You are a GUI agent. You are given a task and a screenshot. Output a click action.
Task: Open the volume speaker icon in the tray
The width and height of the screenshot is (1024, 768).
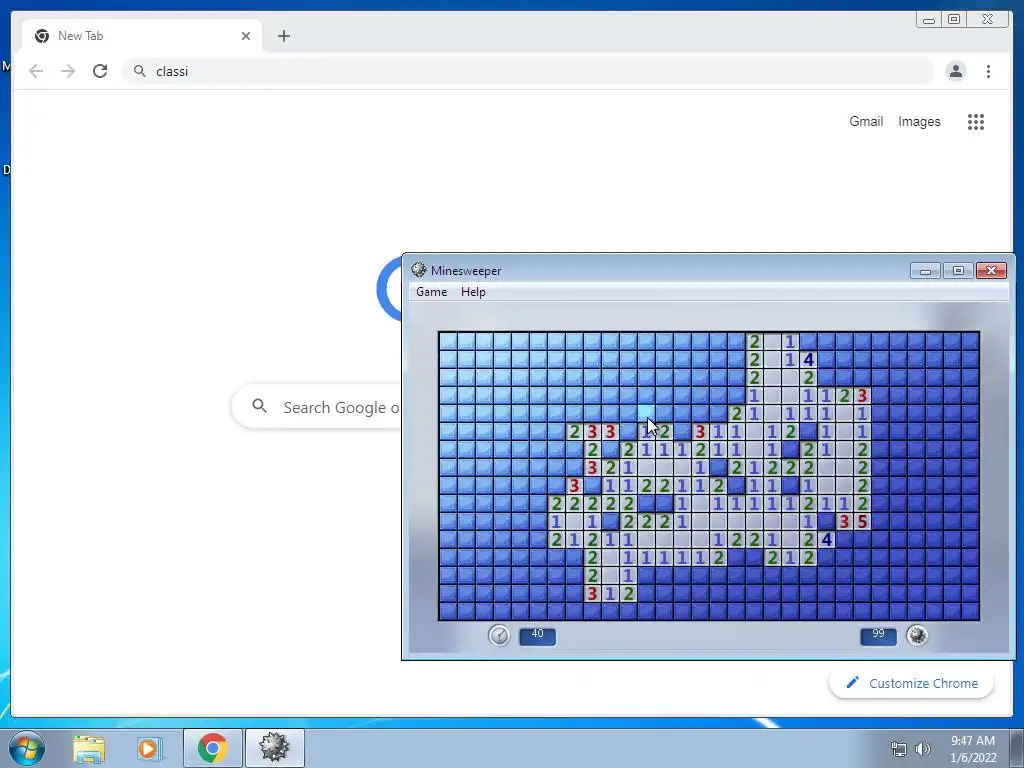[x=923, y=749]
